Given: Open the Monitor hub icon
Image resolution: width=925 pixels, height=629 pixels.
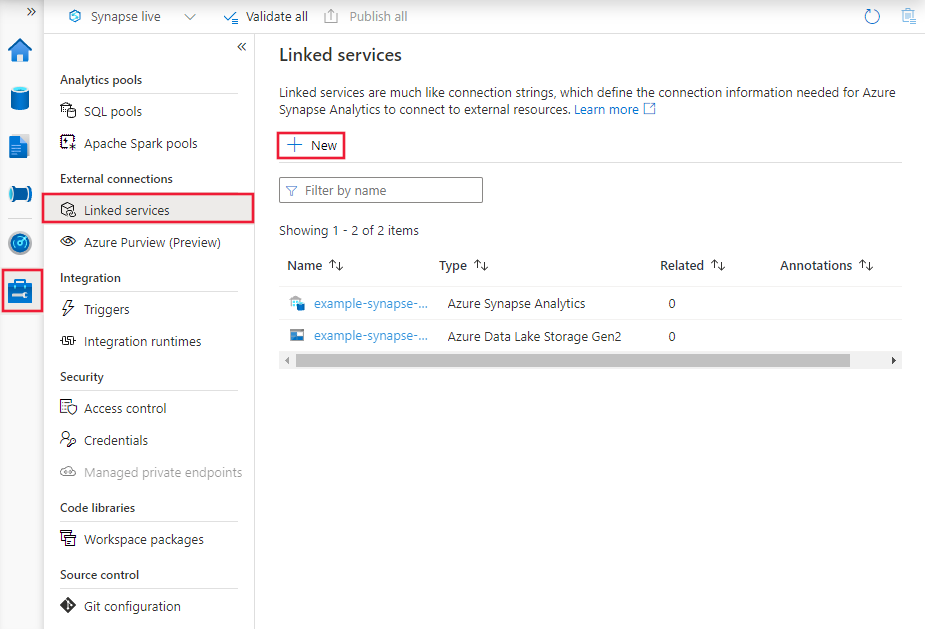Looking at the screenshot, I should tap(20, 242).
